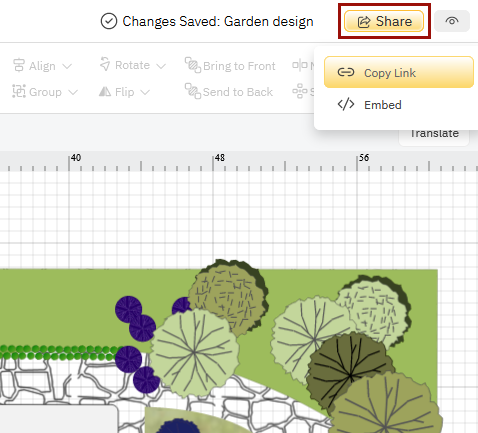Click the chain link icon
Screen dimensions: 478x433
click(346, 72)
